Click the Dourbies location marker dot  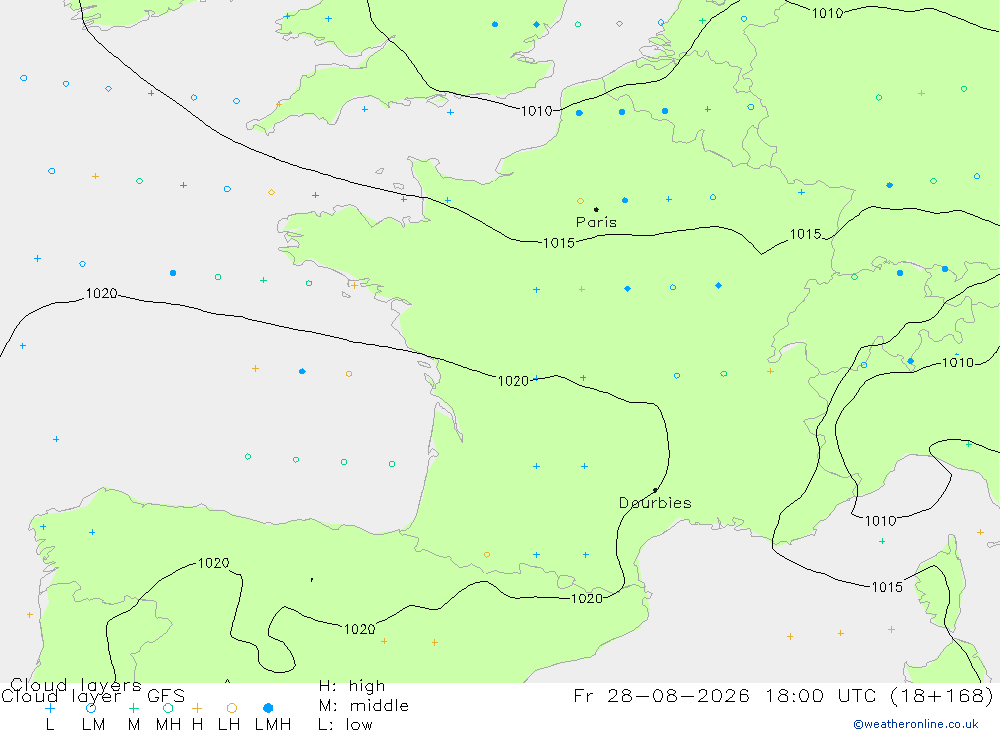point(655,490)
